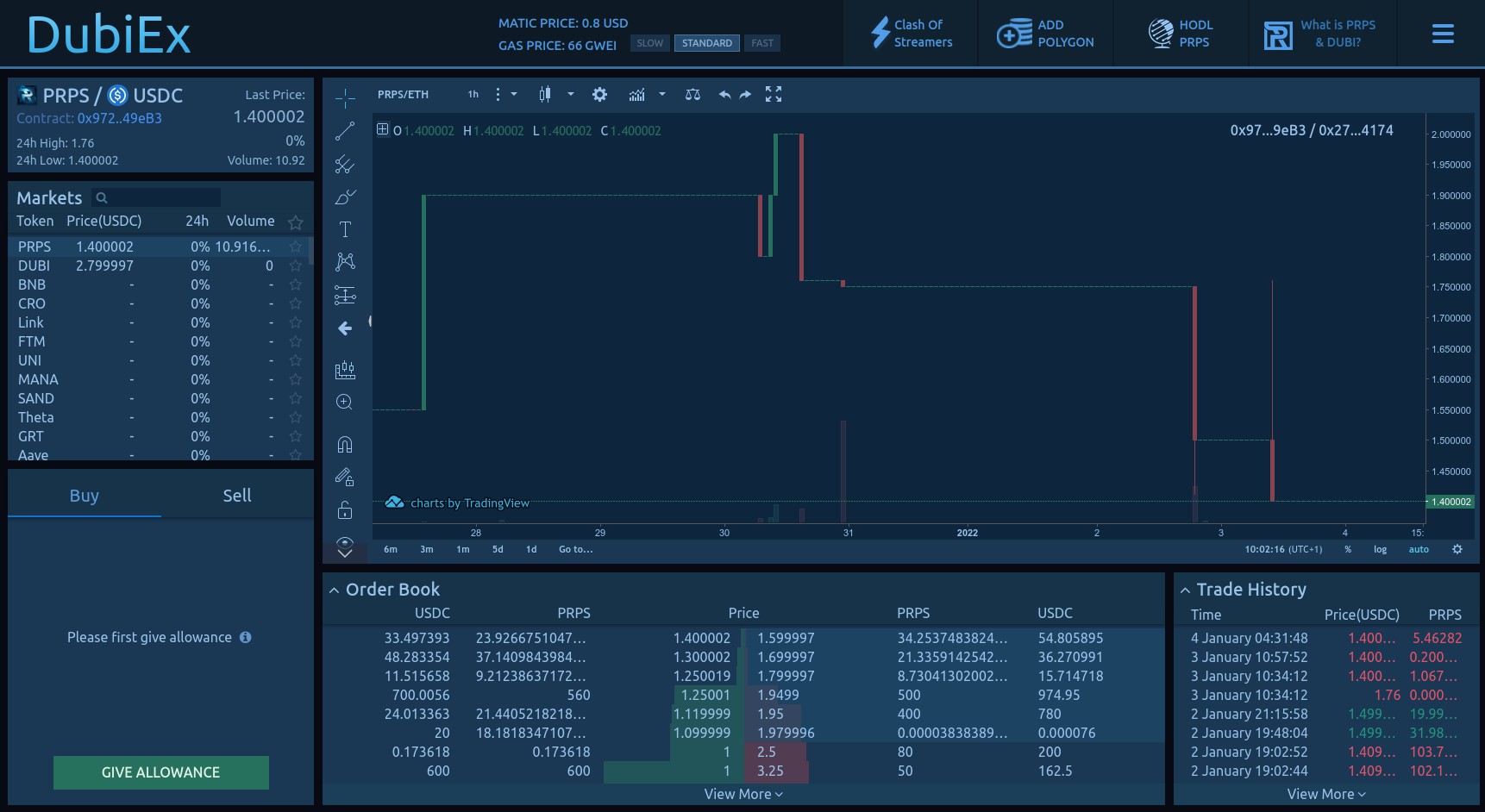Screen dimensions: 1485x812
Task: Open indicators template dropdown arrow
Action: 662,95
